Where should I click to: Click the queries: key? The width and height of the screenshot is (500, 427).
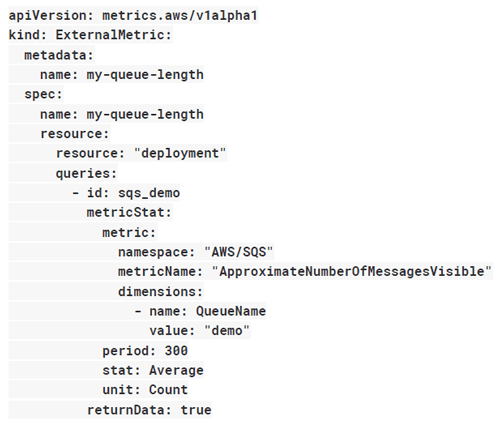(x=86, y=173)
